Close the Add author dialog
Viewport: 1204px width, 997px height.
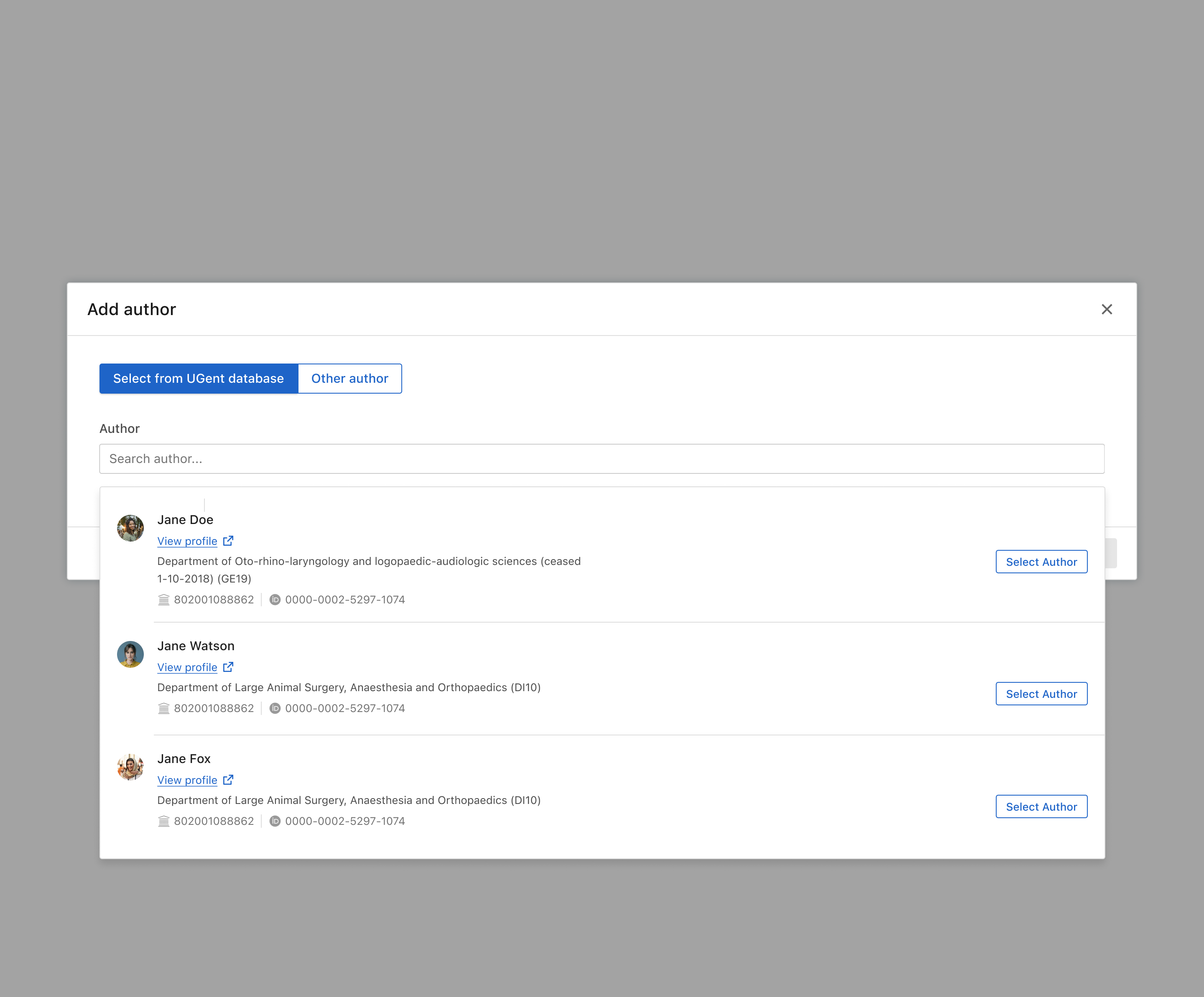pyautogui.click(x=1107, y=309)
